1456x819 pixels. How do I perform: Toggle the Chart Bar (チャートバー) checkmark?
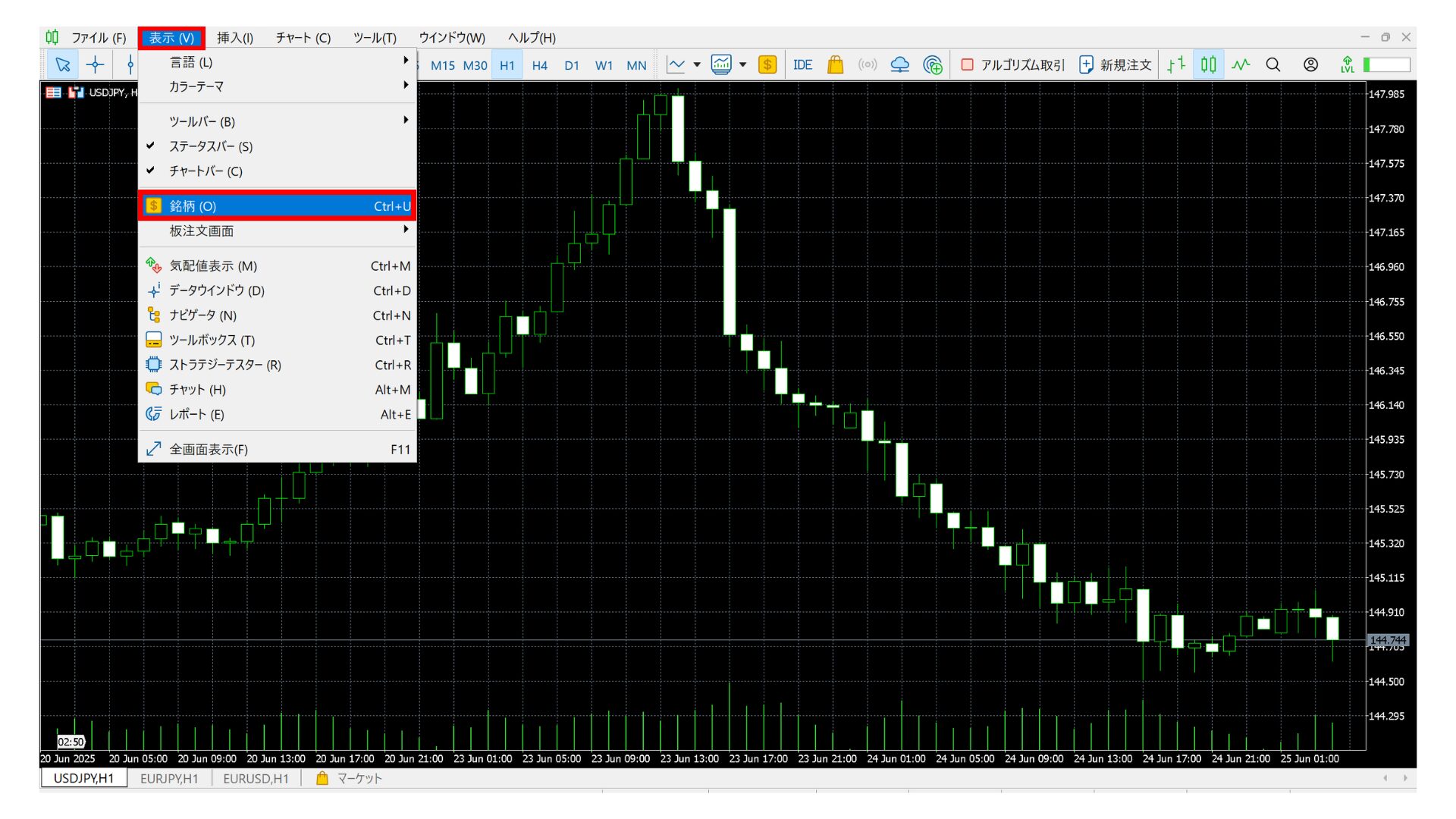[x=206, y=171]
